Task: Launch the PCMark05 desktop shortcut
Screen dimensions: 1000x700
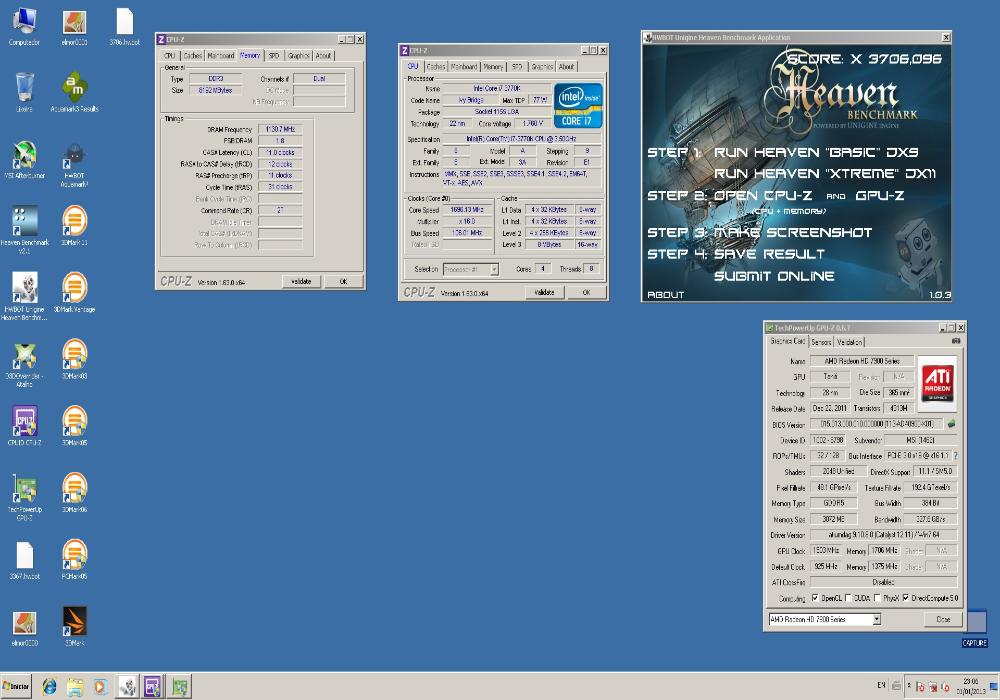Action: coord(74,559)
